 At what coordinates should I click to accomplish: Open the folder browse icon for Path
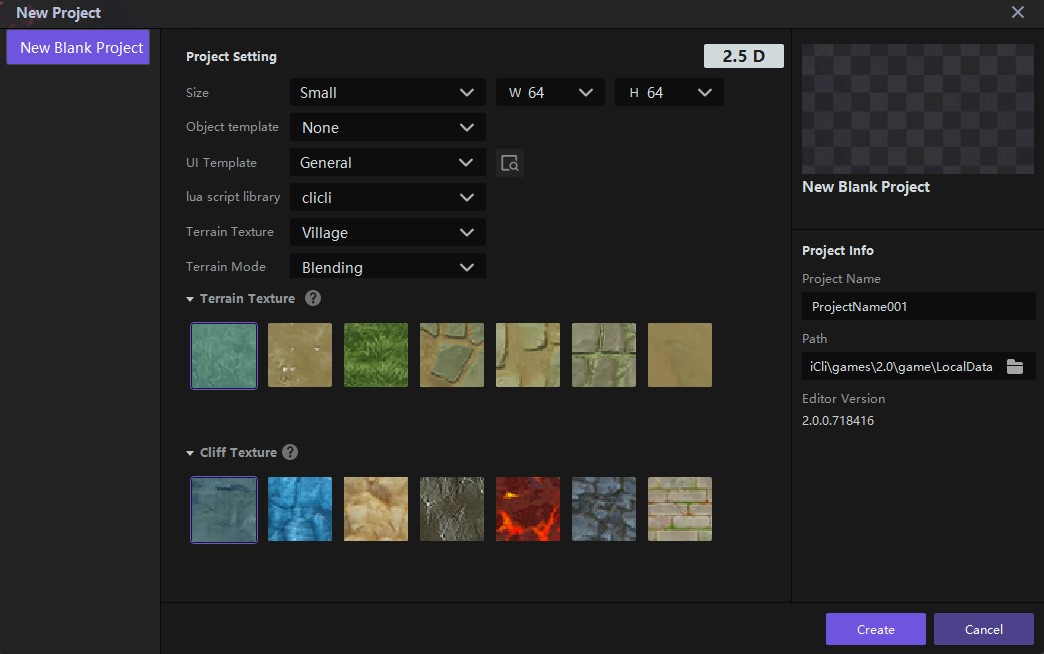point(1015,367)
